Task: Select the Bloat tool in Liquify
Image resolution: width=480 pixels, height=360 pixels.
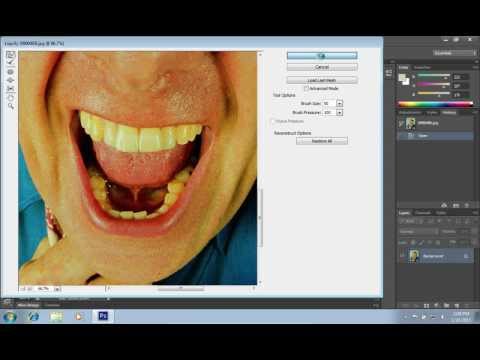Action: [11, 80]
